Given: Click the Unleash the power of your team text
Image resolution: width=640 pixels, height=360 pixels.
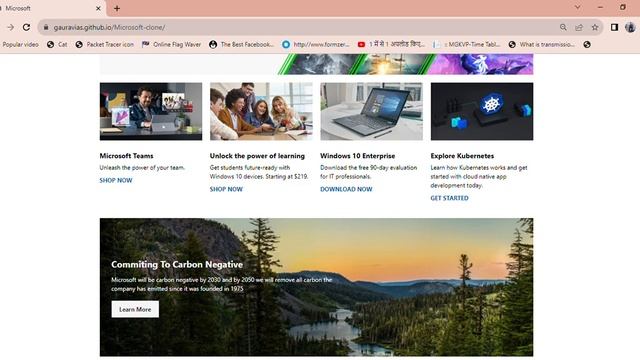Looking at the screenshot, I should pos(142,168).
